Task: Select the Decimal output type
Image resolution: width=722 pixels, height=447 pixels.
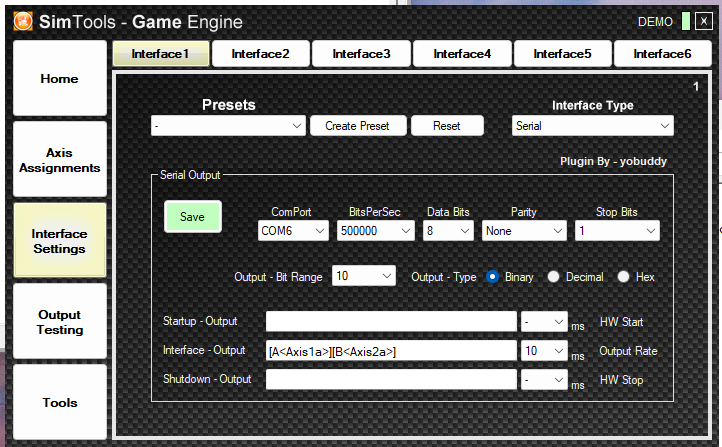Action: coord(554,277)
